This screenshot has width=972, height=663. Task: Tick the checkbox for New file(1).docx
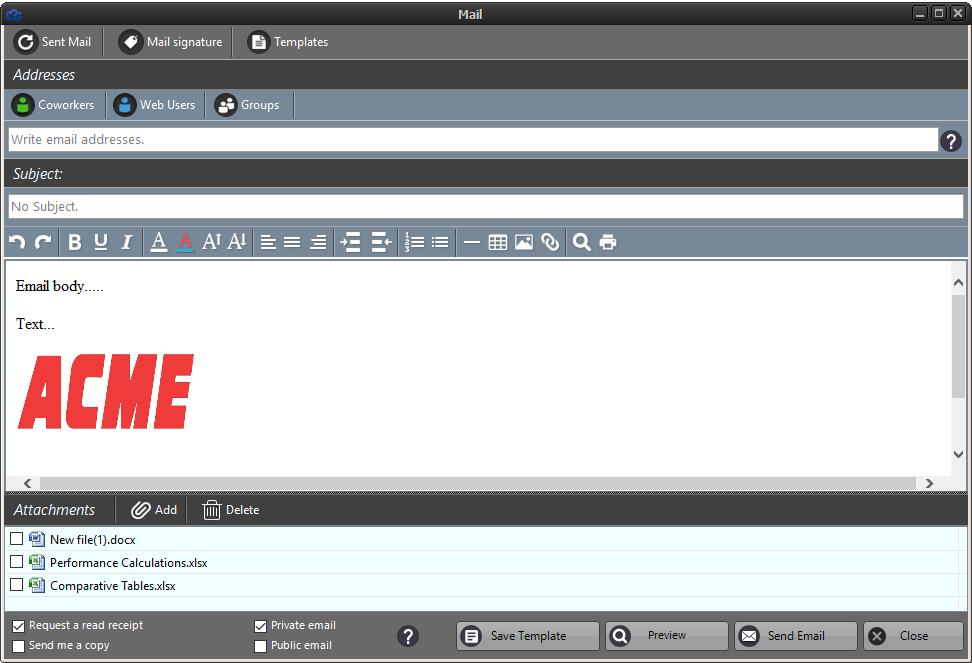pyautogui.click(x=17, y=539)
